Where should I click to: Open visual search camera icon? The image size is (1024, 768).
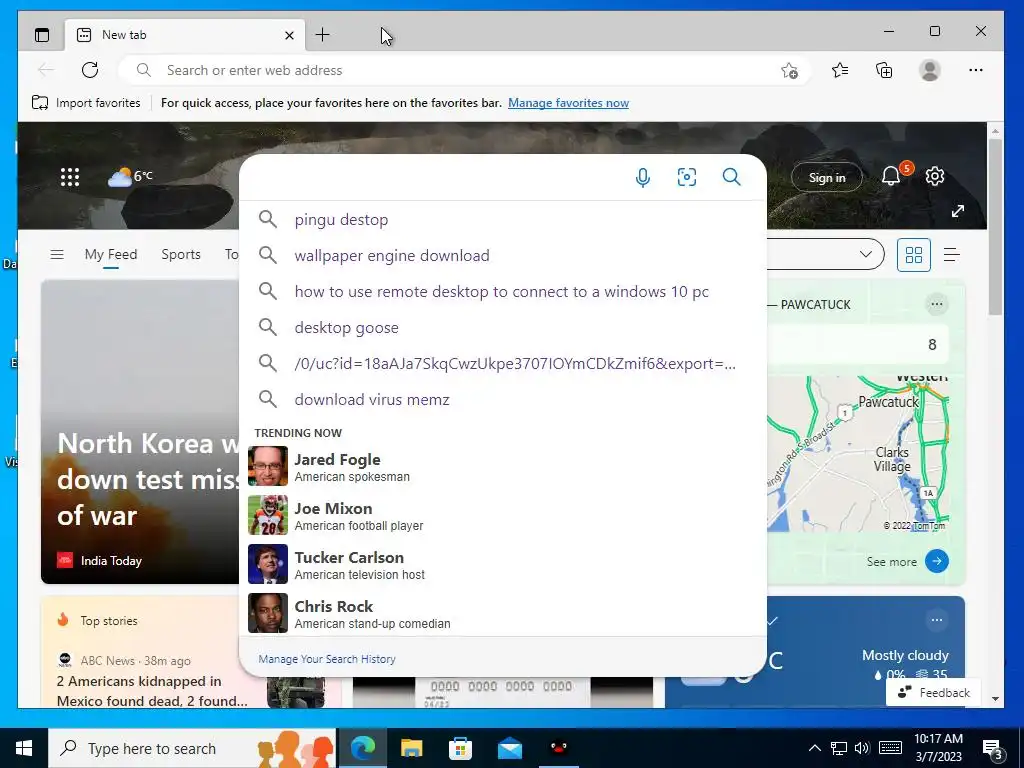(686, 177)
